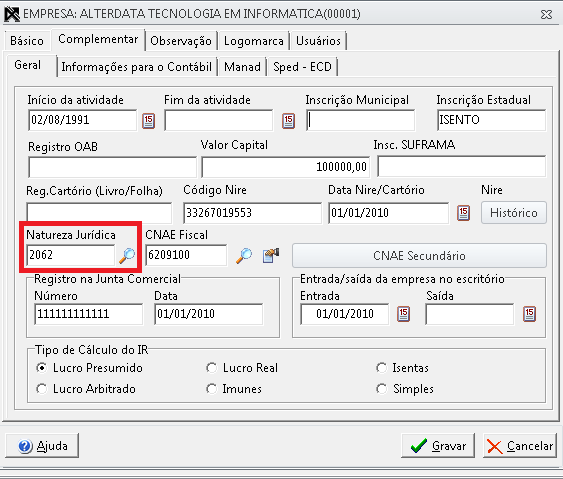
Task: Switch to the Básico tab
Action: coord(27,41)
